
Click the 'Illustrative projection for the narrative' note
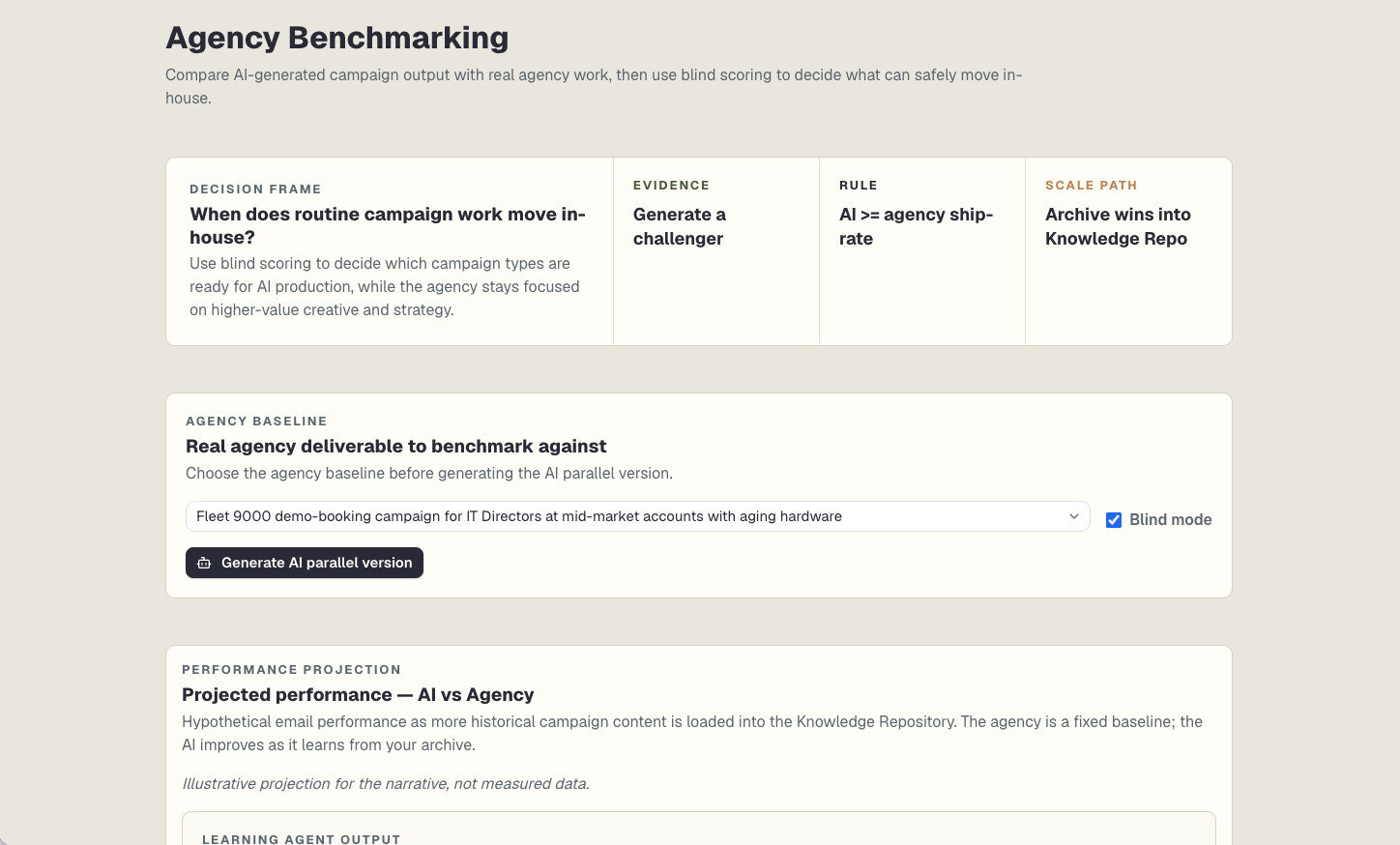[386, 783]
